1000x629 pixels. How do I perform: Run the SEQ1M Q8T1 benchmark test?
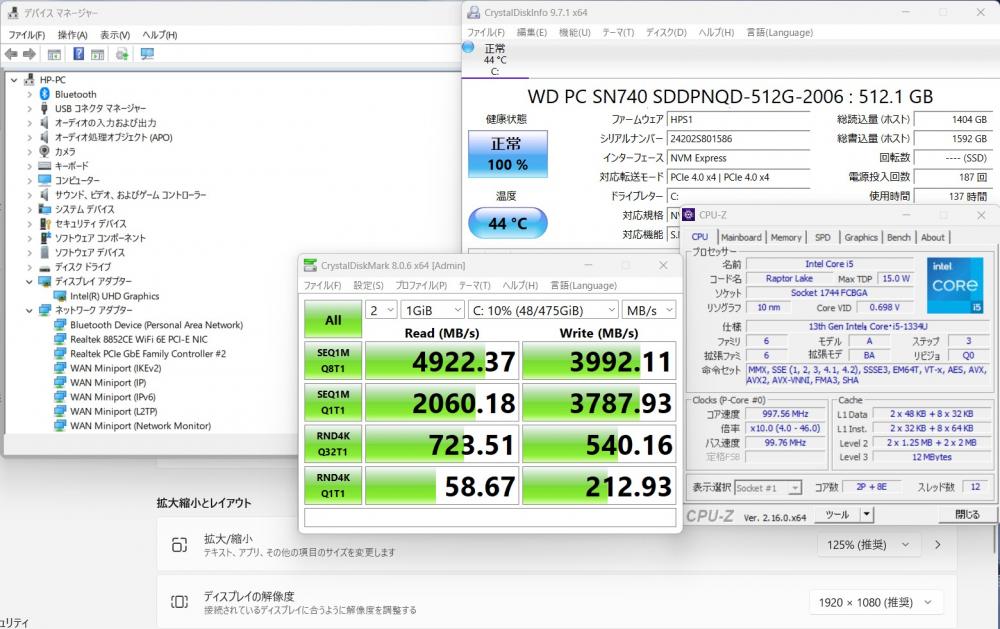tap(333, 362)
